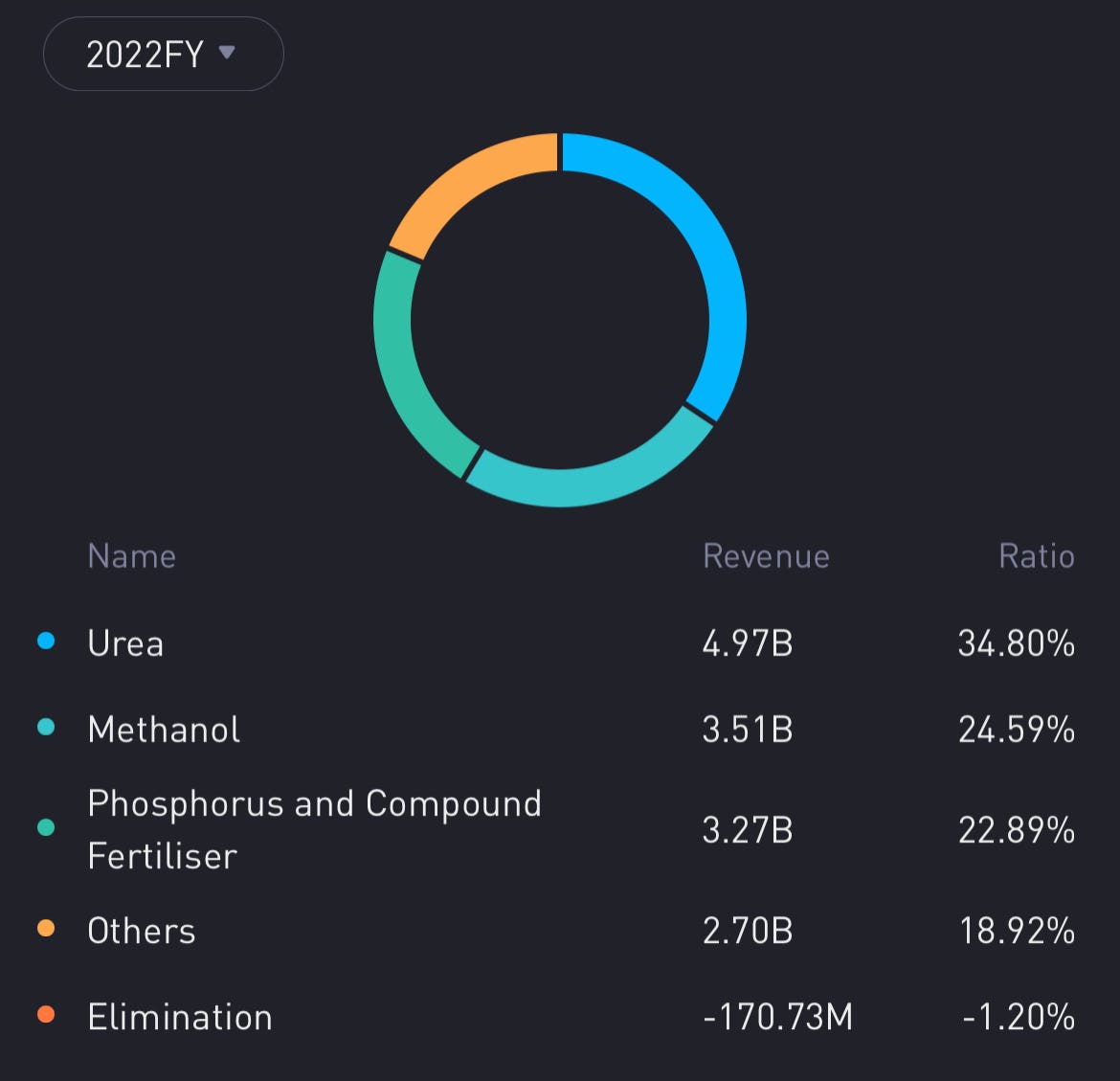Click Methanol revenue value 3.51B

747,730
